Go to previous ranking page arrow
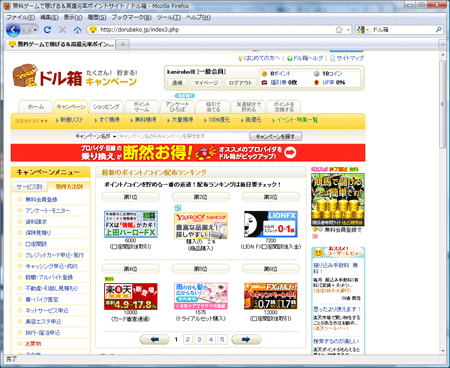 154,340
